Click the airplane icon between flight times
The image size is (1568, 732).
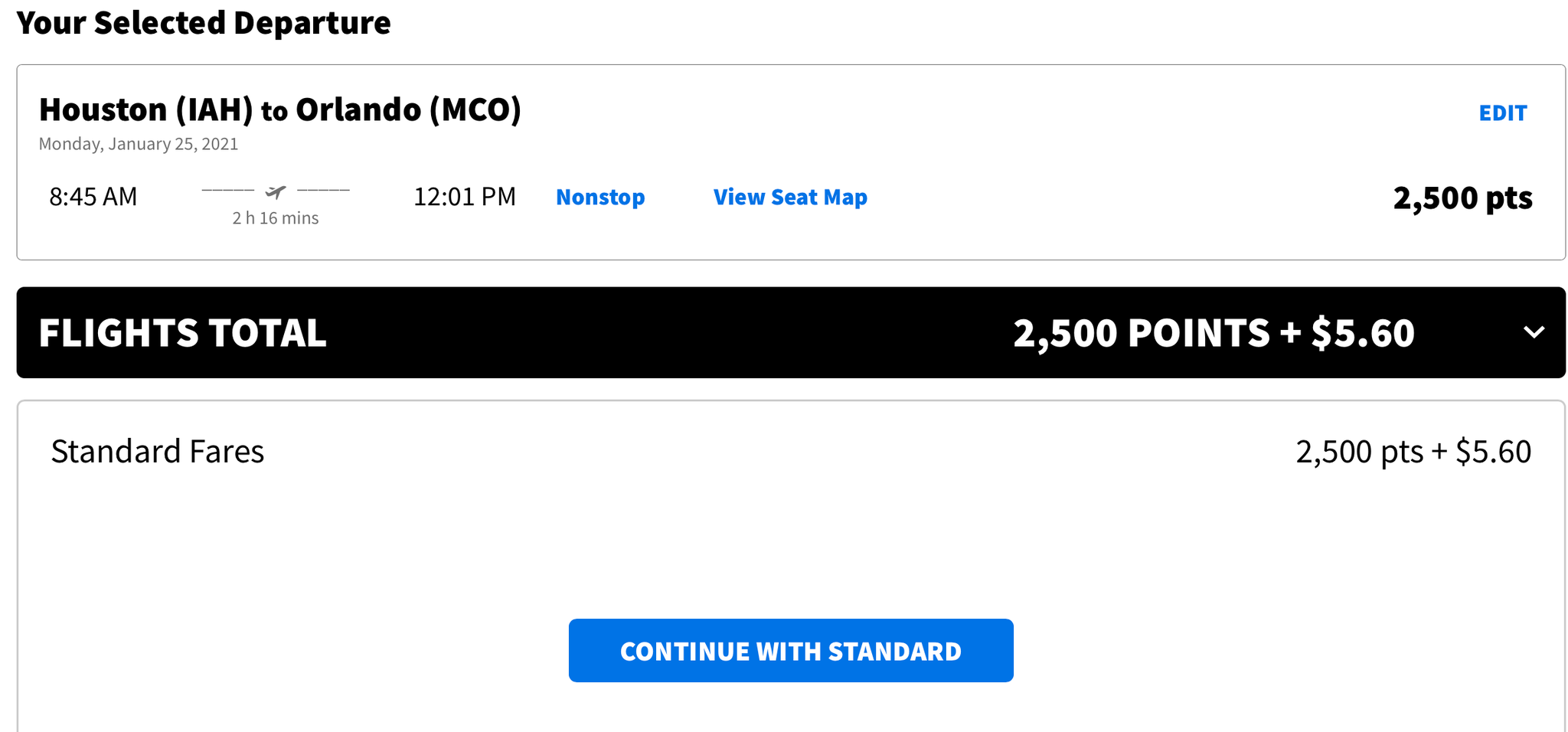pos(275,192)
